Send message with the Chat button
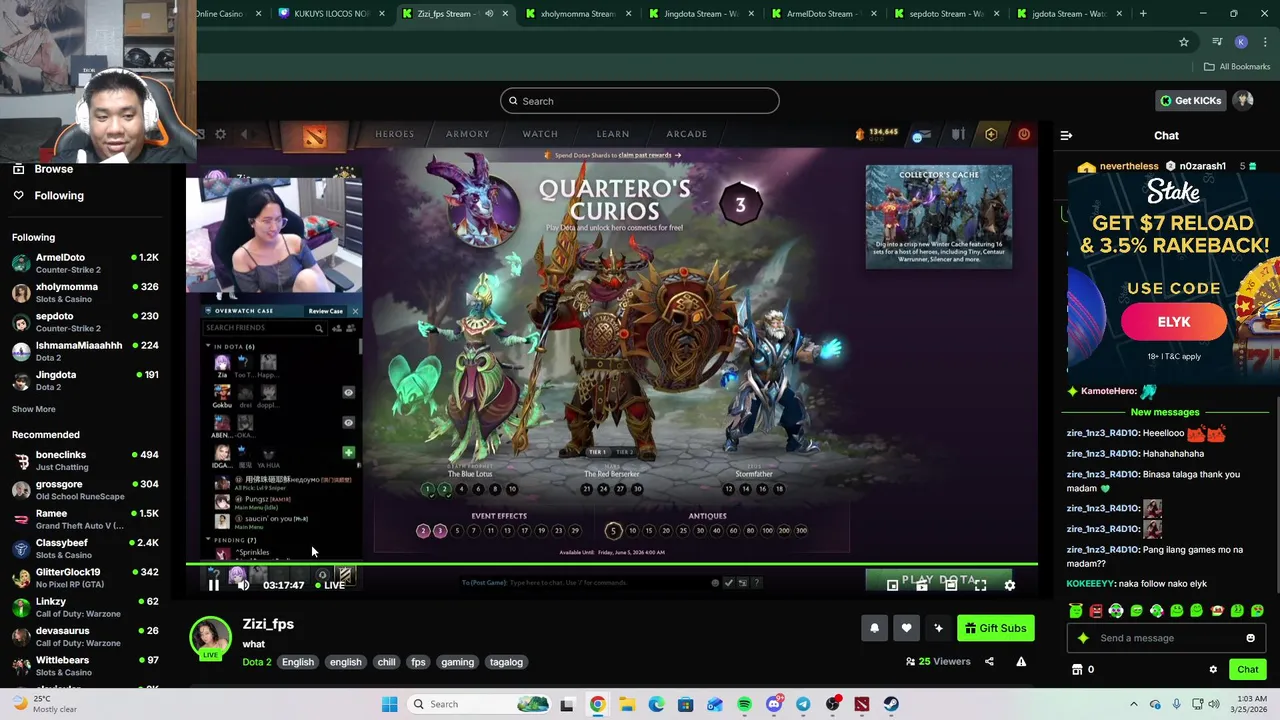Viewport: 1280px width, 720px height. tap(1247, 670)
